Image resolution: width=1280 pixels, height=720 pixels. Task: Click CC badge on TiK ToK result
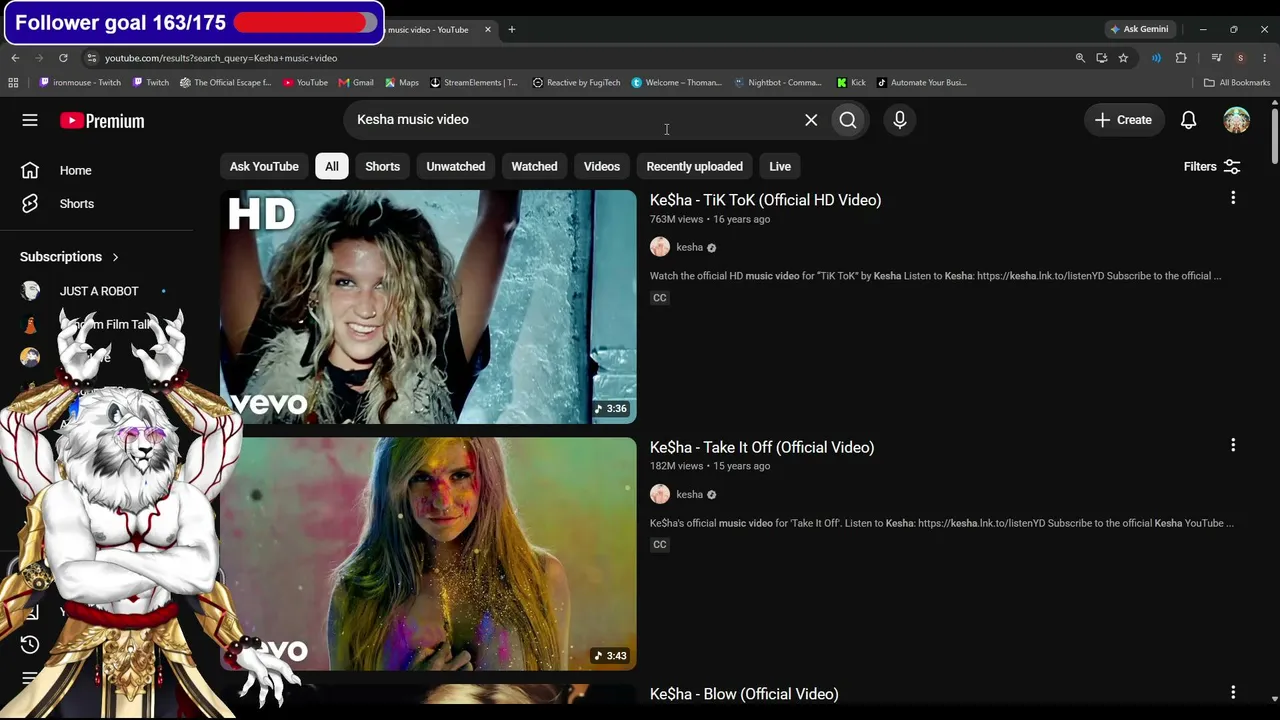[660, 298]
